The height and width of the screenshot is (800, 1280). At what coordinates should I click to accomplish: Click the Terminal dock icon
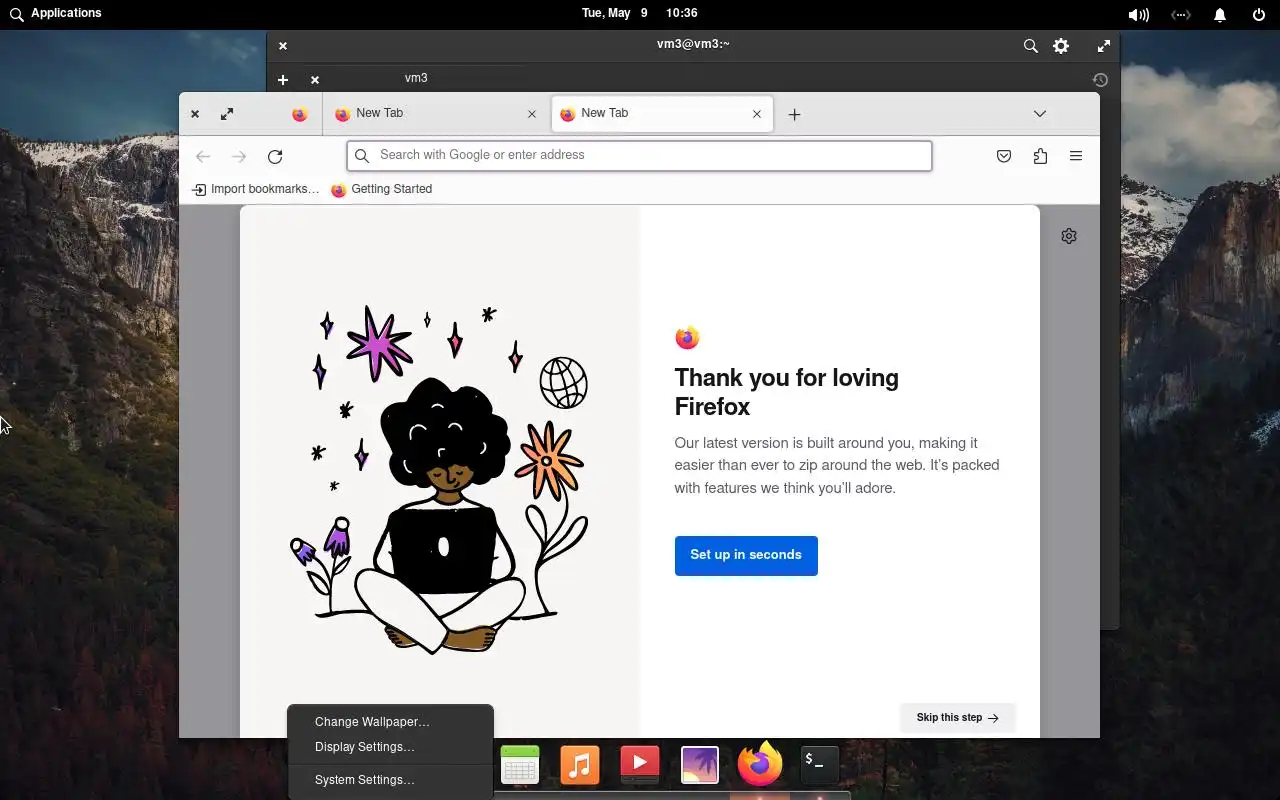click(x=820, y=765)
